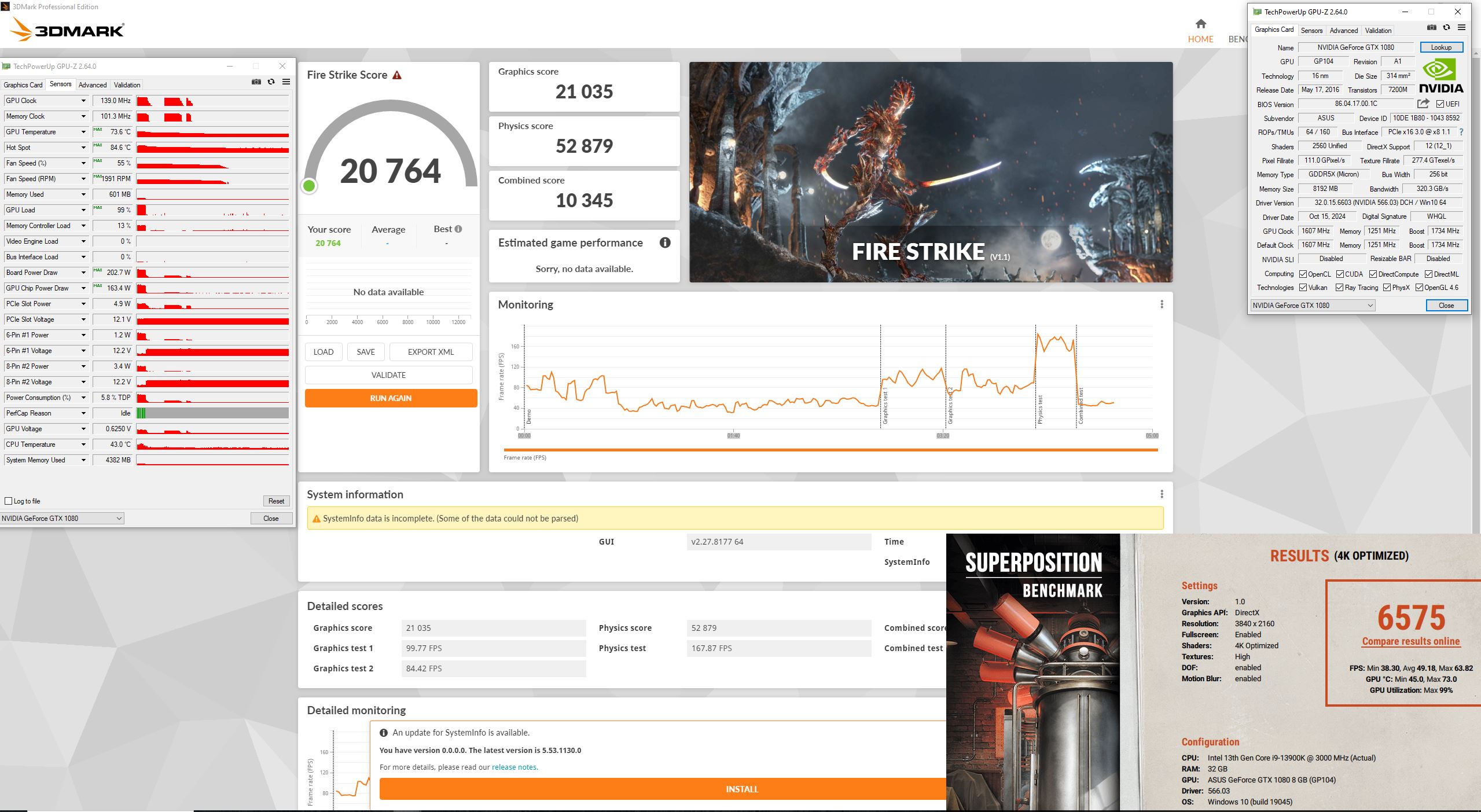
Task: Toggle the DirectCompute checkbox
Action: click(x=1373, y=274)
